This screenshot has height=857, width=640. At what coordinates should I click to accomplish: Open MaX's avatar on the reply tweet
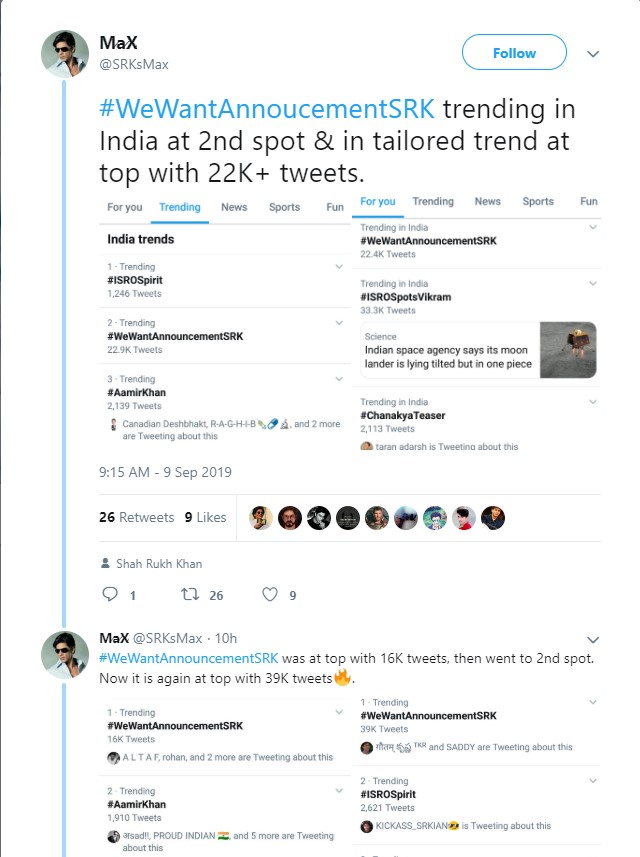click(65, 655)
